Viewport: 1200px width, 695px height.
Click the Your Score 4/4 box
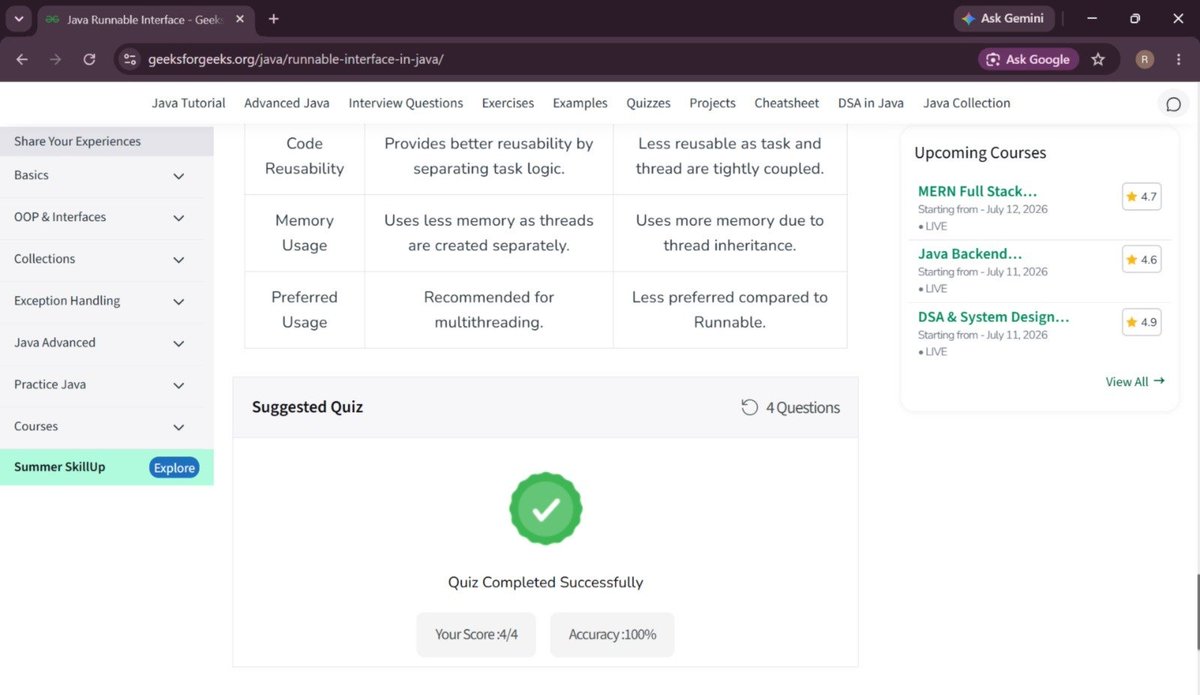click(x=476, y=634)
